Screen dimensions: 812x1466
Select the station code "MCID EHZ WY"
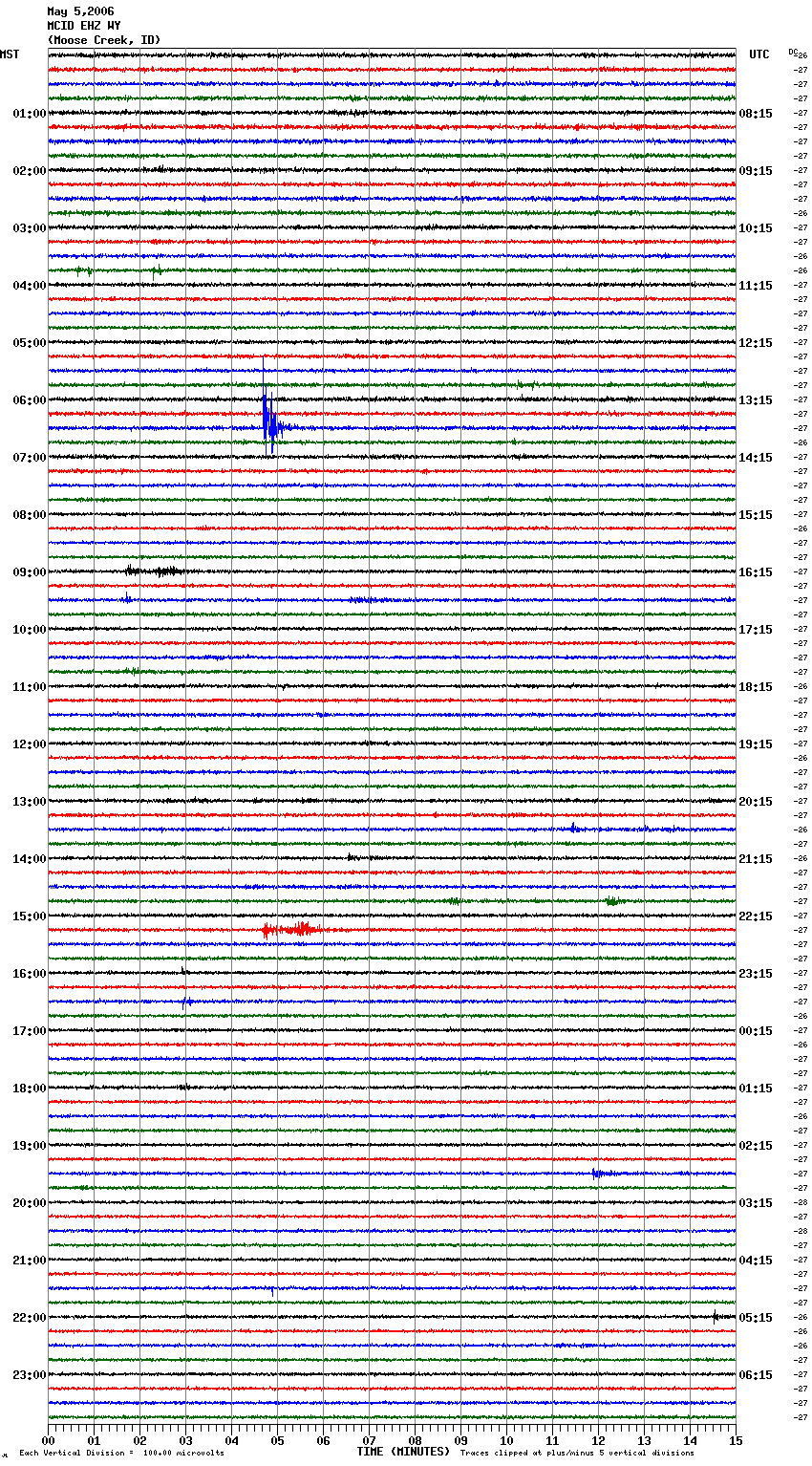click(84, 26)
